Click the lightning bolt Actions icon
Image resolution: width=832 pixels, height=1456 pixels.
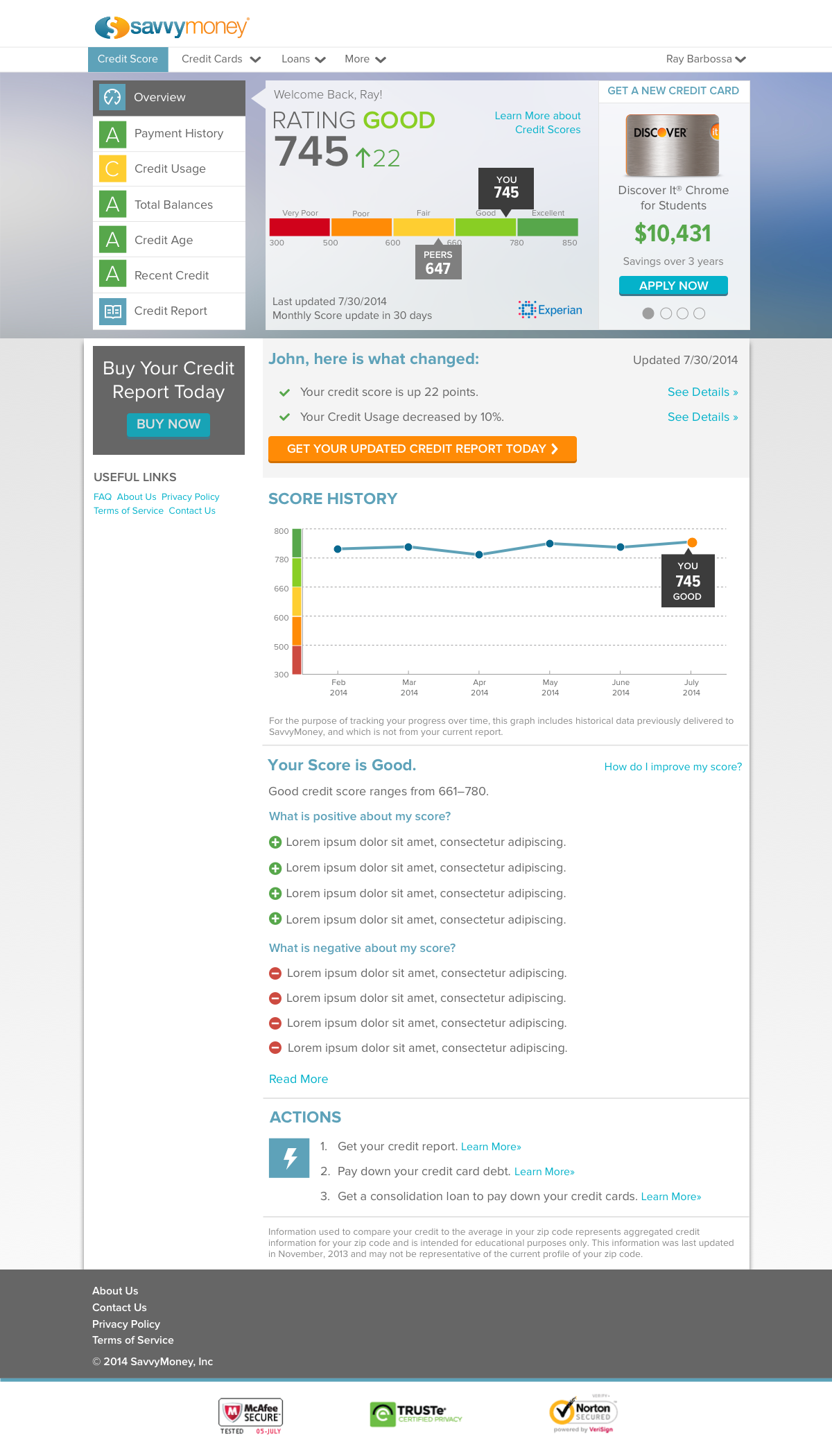click(x=289, y=1157)
